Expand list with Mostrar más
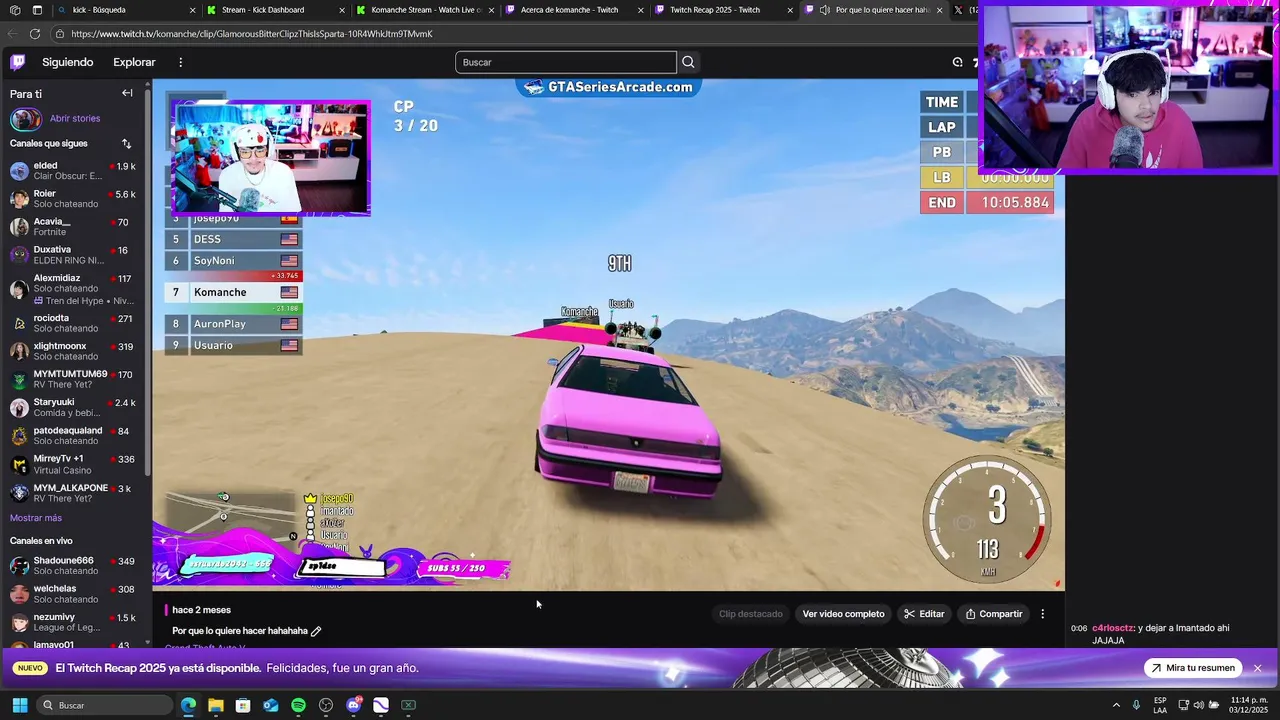This screenshot has width=1280, height=720. tap(36, 518)
